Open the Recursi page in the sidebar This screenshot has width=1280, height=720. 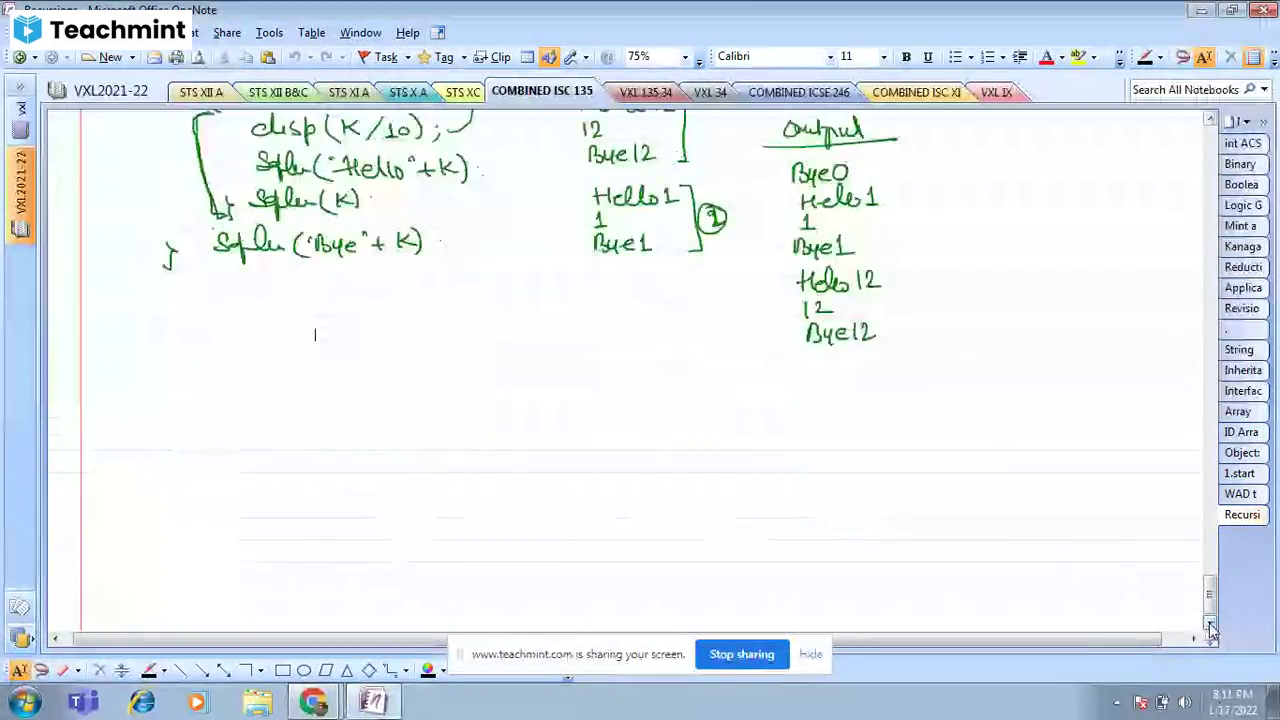[1242, 514]
